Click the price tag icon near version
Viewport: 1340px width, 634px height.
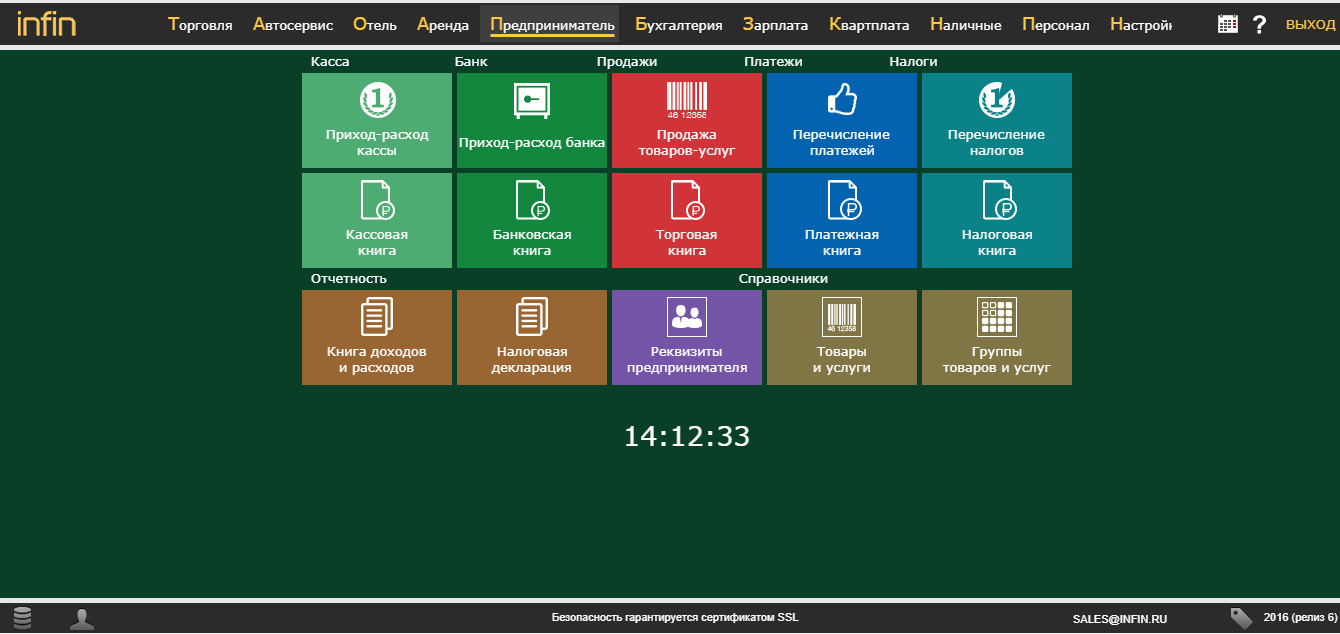point(1241,618)
